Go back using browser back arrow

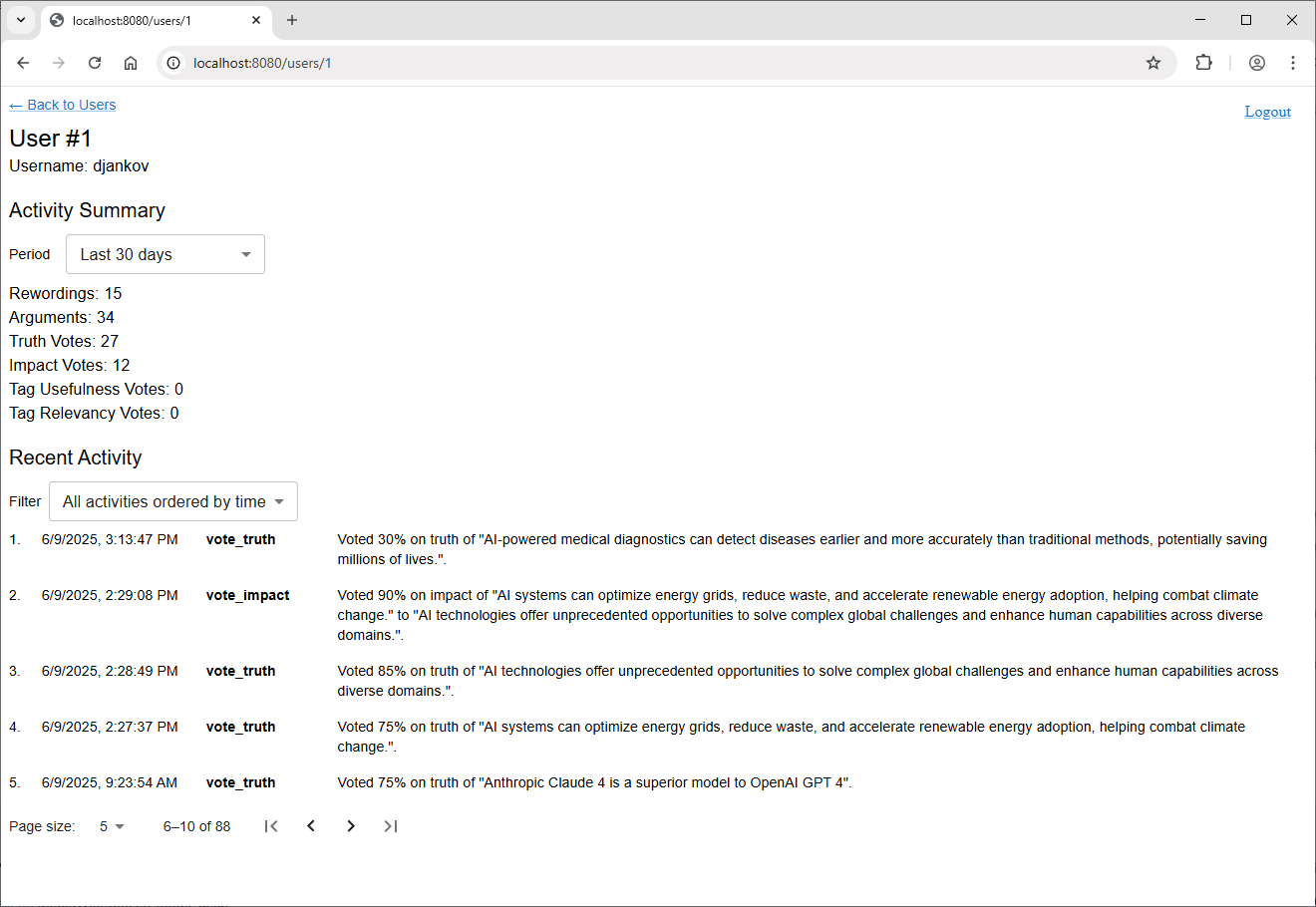pyautogui.click(x=23, y=63)
